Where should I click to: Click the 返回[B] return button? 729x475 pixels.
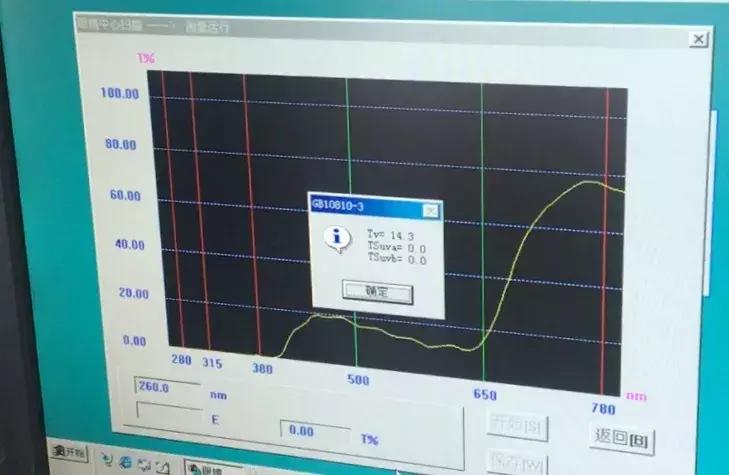(621, 438)
